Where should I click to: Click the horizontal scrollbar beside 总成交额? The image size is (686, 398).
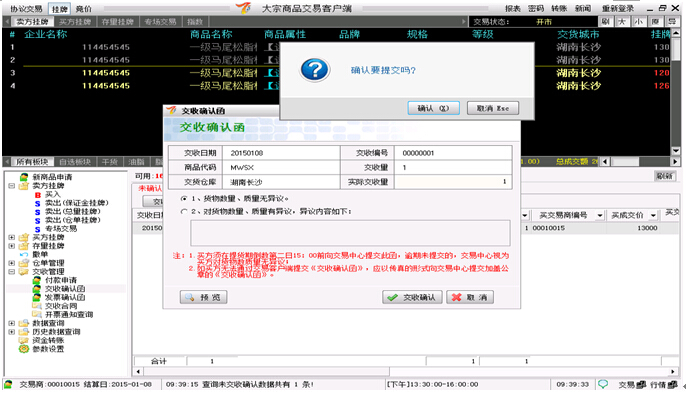[x=640, y=162]
